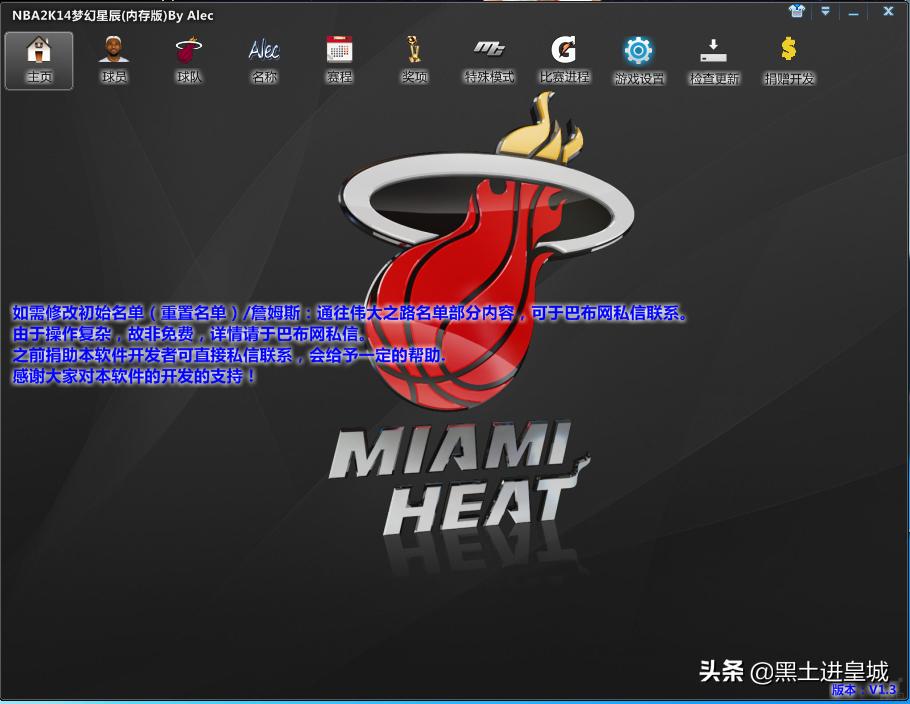Image resolution: width=910 pixels, height=704 pixels.
Task: Switch to the 主页 tab
Action: [39, 60]
